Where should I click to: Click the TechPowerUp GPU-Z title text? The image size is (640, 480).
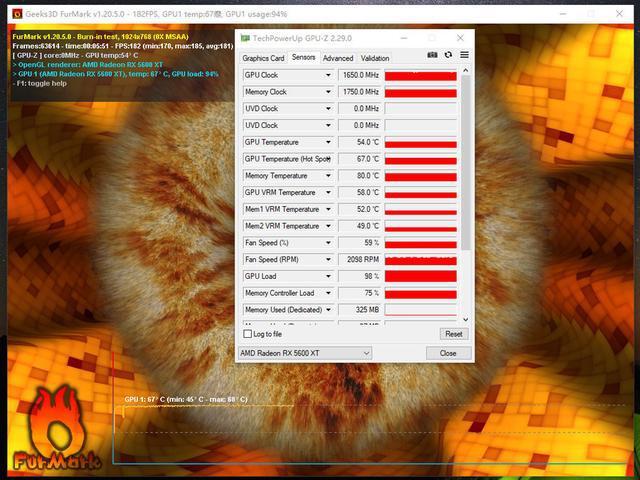point(302,38)
